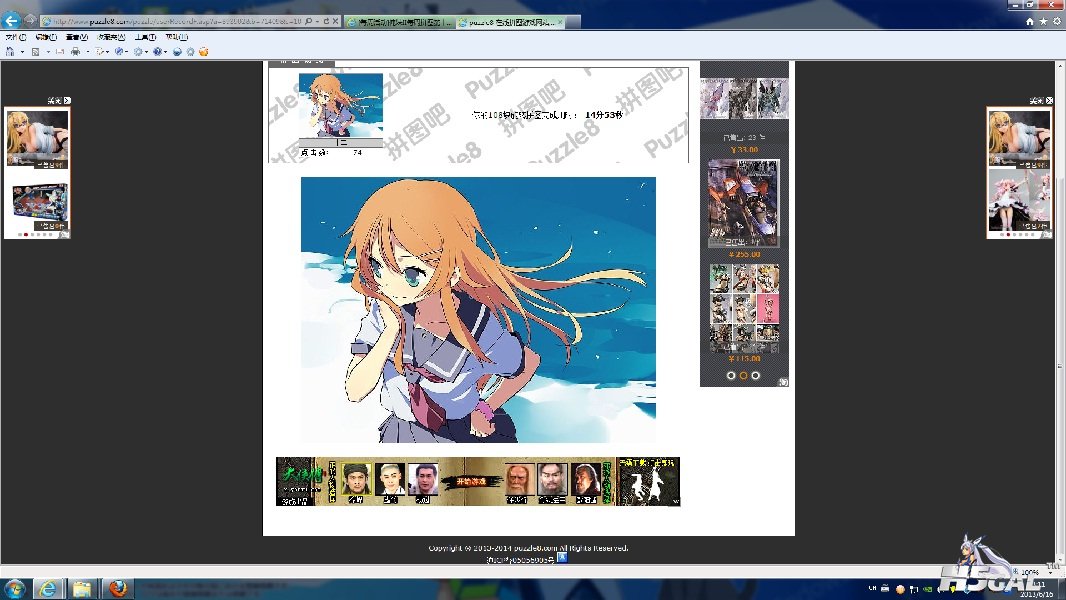This screenshot has height=600, width=1066.
Task: Click the small puzzle preview thumbnail
Action: (341, 105)
